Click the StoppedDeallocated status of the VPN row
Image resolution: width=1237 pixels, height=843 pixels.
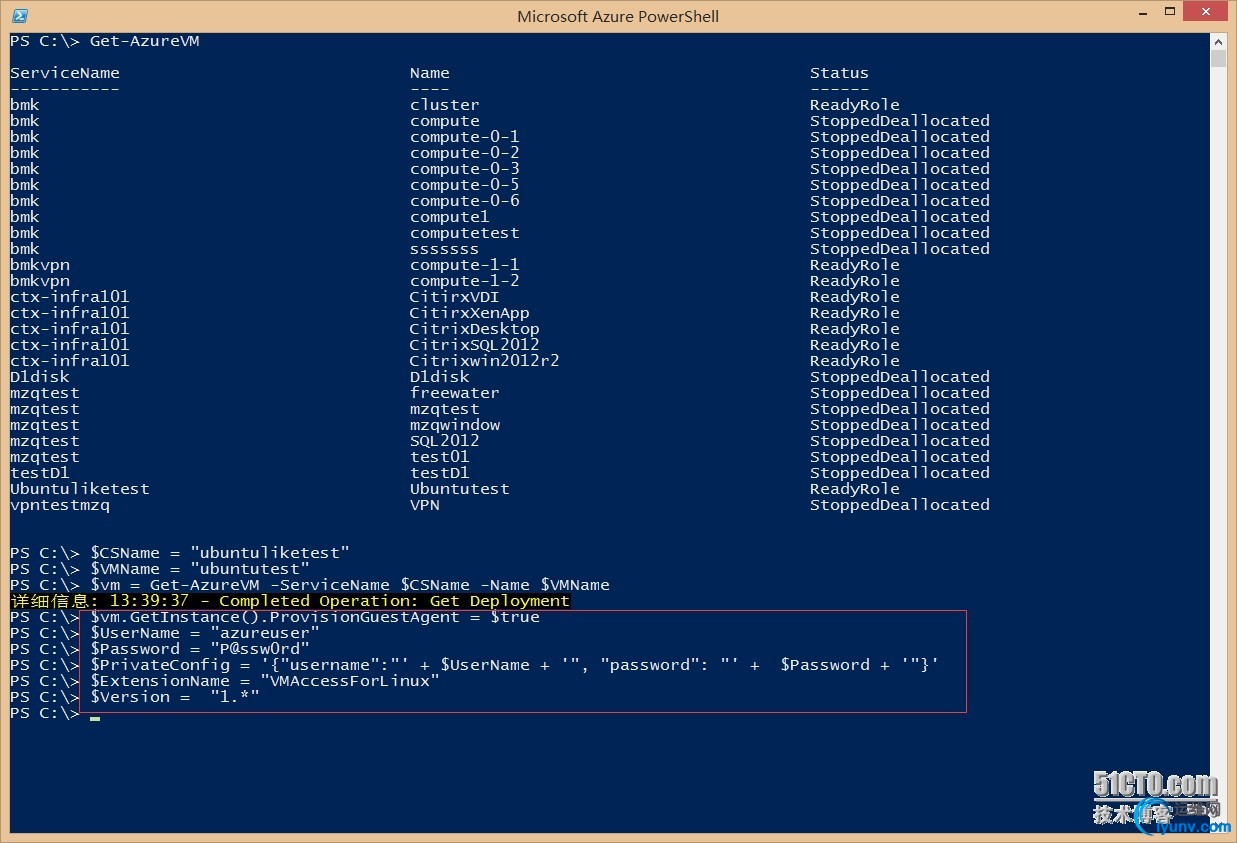(900, 505)
